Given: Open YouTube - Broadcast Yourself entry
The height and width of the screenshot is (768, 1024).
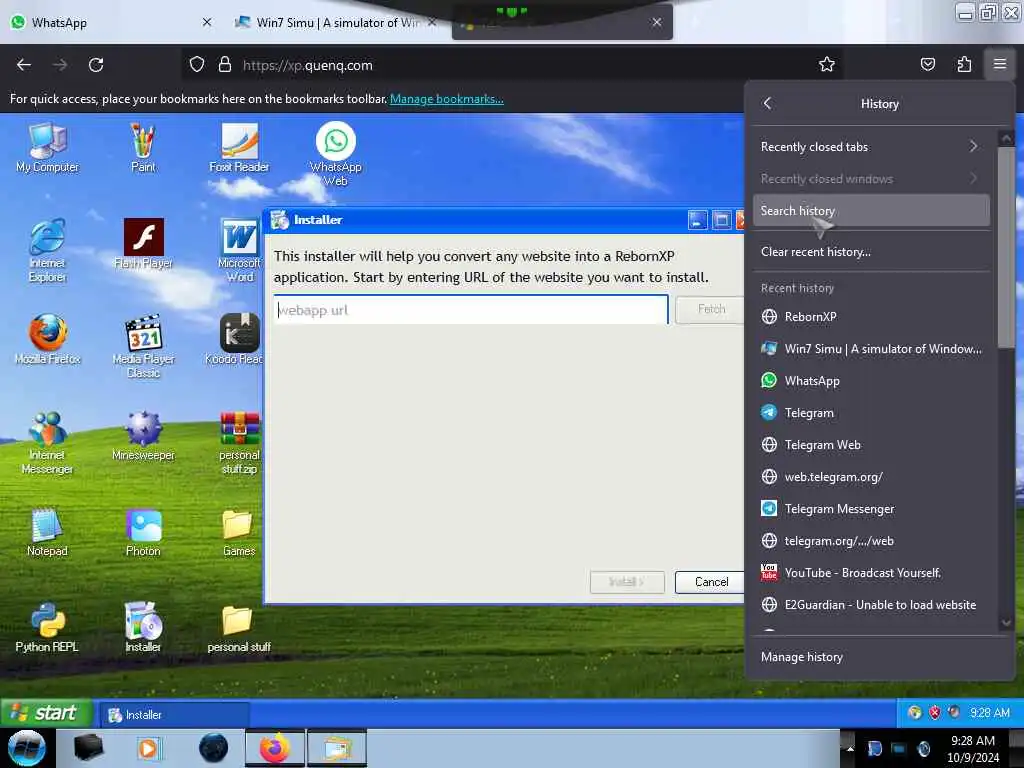Looking at the screenshot, I should click(871, 572).
